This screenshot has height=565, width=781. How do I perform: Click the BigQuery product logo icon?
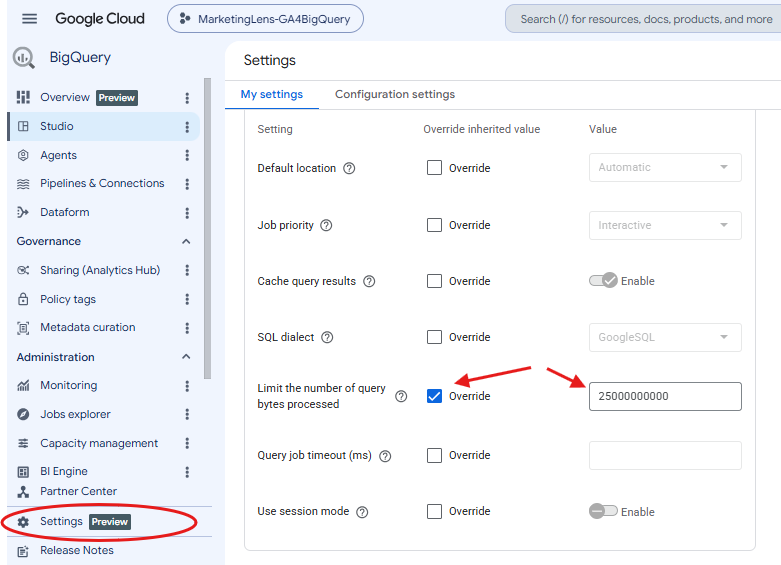click(23, 57)
